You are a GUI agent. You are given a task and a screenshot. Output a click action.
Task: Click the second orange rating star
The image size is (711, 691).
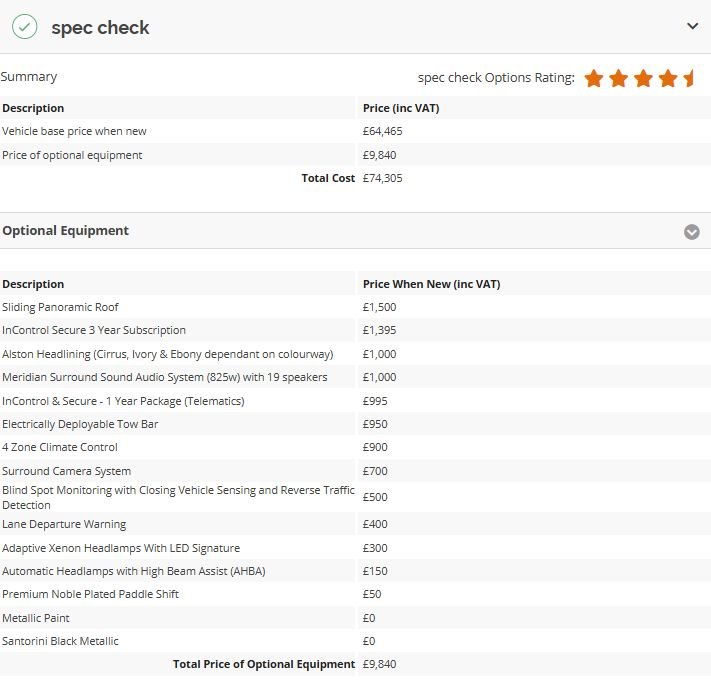point(619,78)
